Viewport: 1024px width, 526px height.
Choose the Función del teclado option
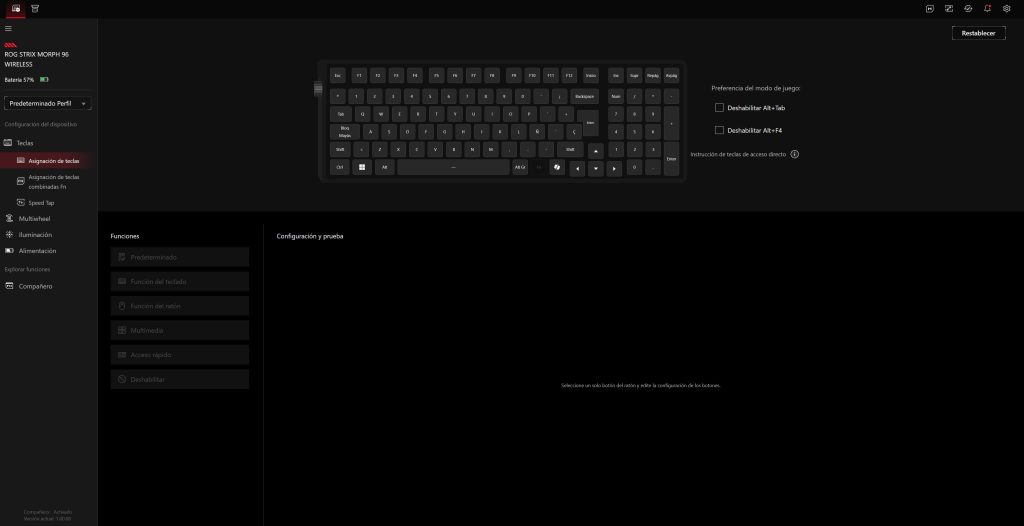pyautogui.click(x=180, y=282)
